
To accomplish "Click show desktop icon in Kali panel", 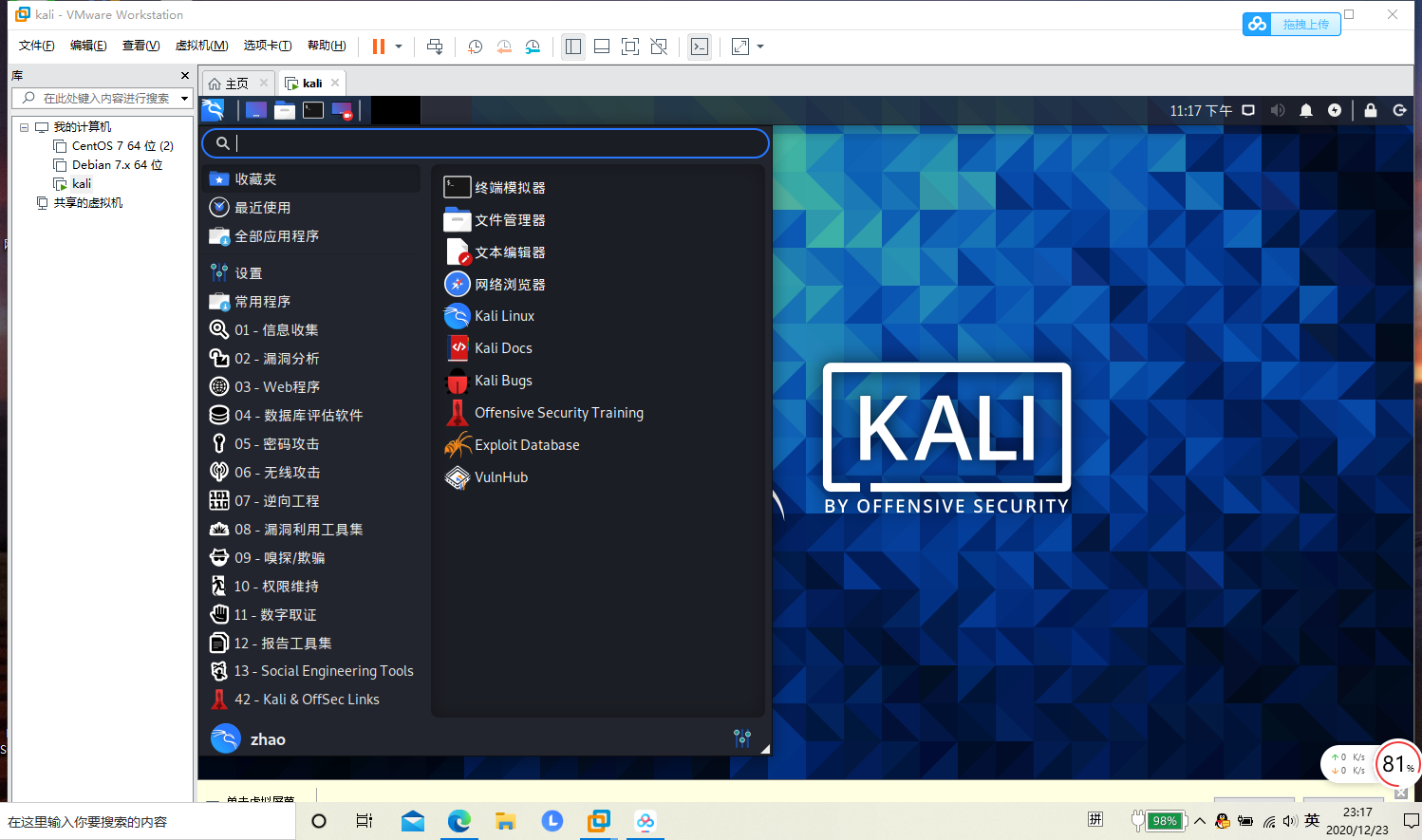I will pos(255,110).
